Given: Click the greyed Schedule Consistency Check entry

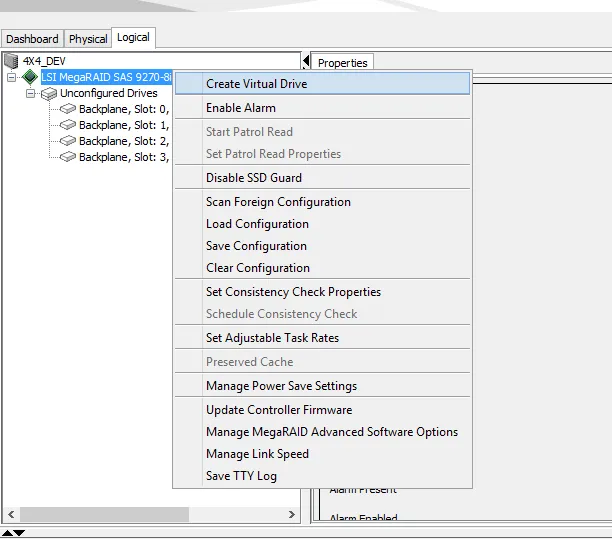Looking at the screenshot, I should tap(322, 314).
